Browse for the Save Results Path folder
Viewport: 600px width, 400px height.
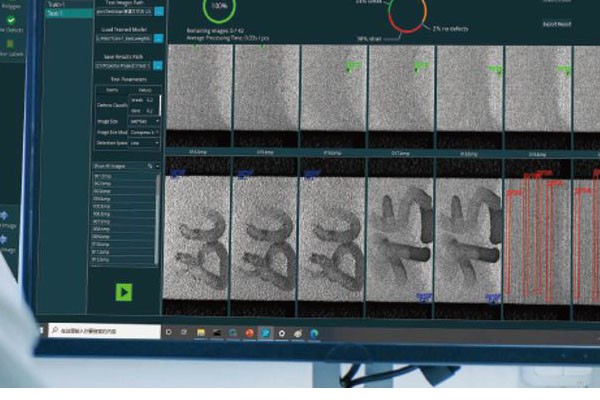pyautogui.click(x=158, y=66)
